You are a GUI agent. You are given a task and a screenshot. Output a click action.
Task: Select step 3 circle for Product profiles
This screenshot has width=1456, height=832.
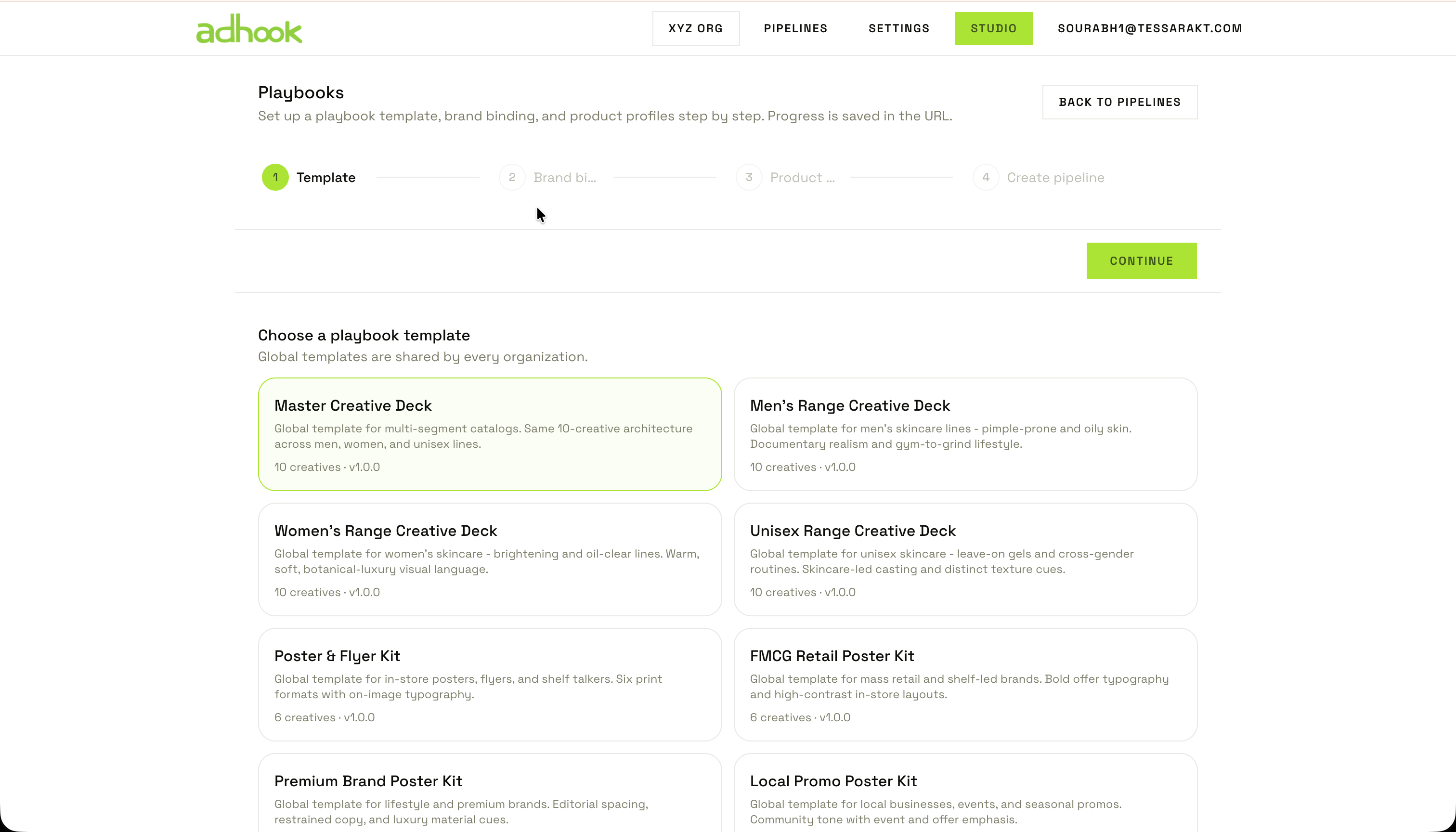(x=749, y=177)
